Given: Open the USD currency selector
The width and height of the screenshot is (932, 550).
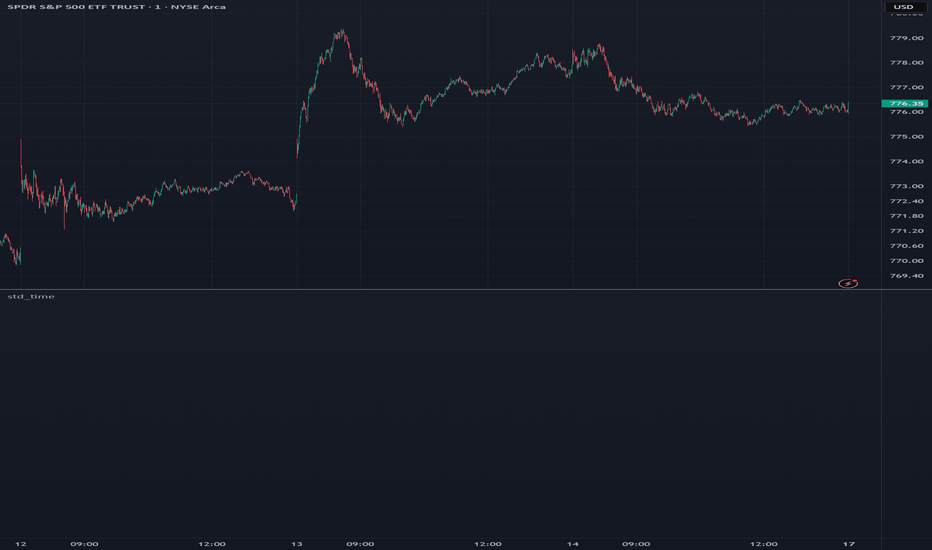Looking at the screenshot, I should click(903, 7).
